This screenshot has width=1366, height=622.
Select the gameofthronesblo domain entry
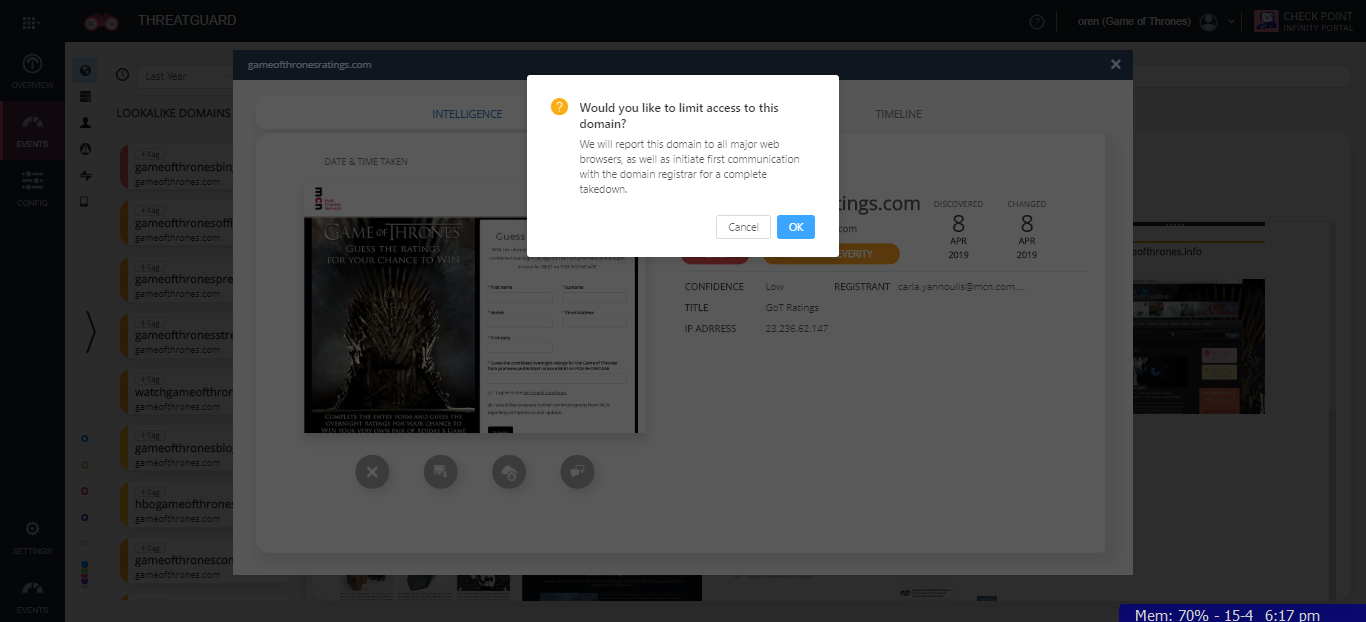pyautogui.click(x=177, y=448)
